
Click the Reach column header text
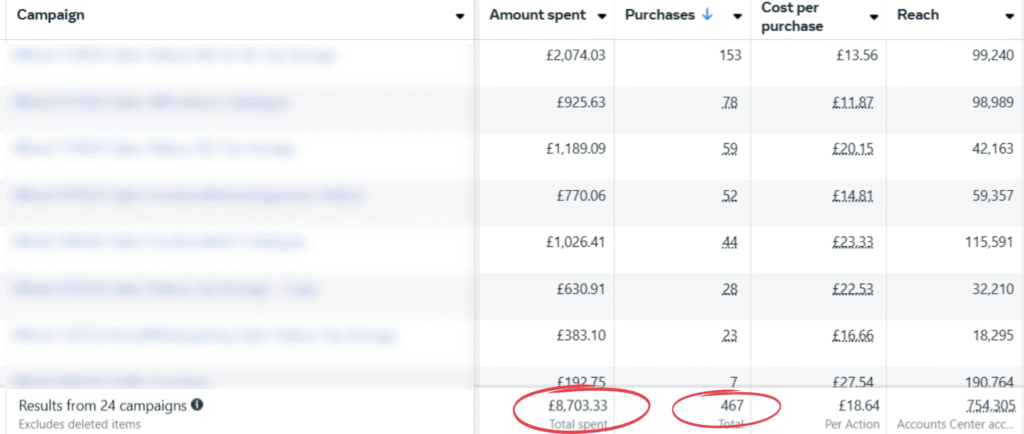pyautogui.click(x=918, y=15)
